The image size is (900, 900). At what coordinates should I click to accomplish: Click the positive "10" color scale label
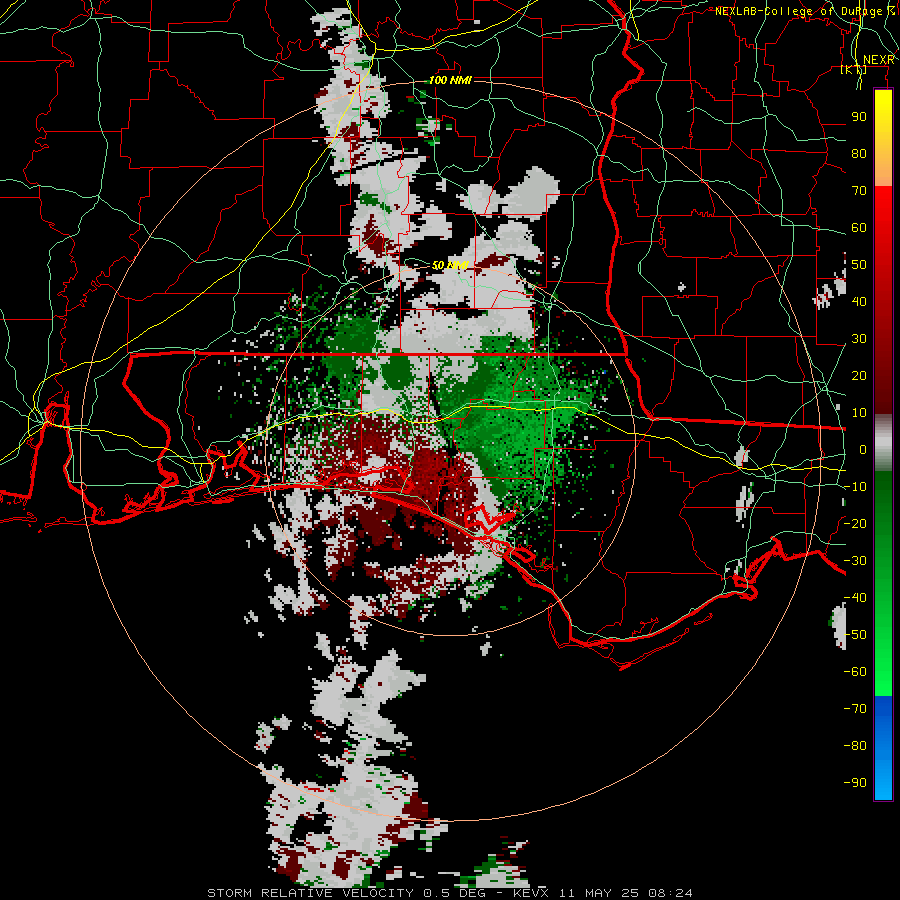tap(859, 413)
